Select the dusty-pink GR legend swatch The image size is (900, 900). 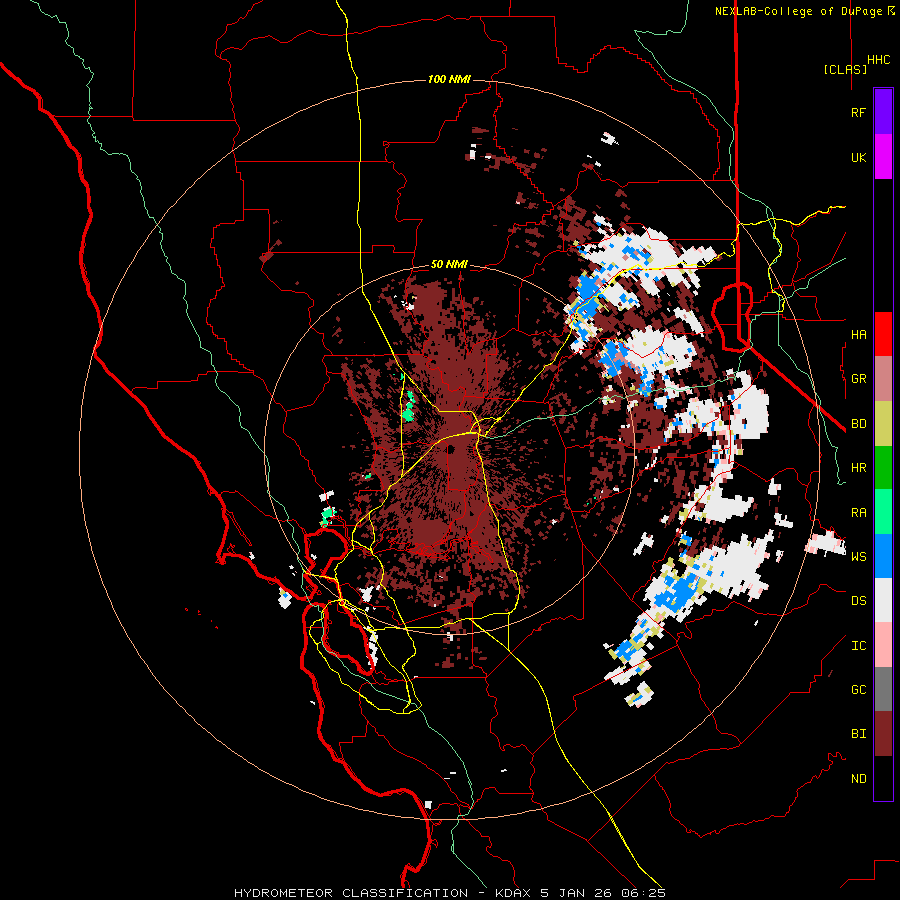click(x=883, y=379)
